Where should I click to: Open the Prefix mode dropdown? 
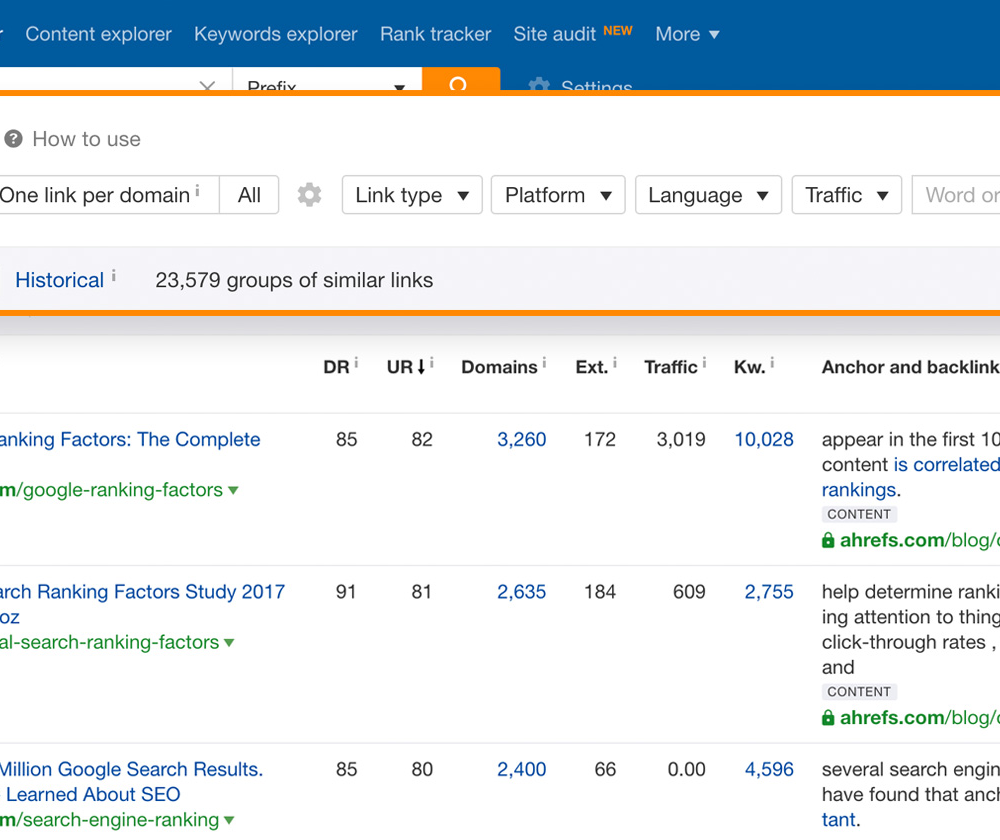[327, 80]
